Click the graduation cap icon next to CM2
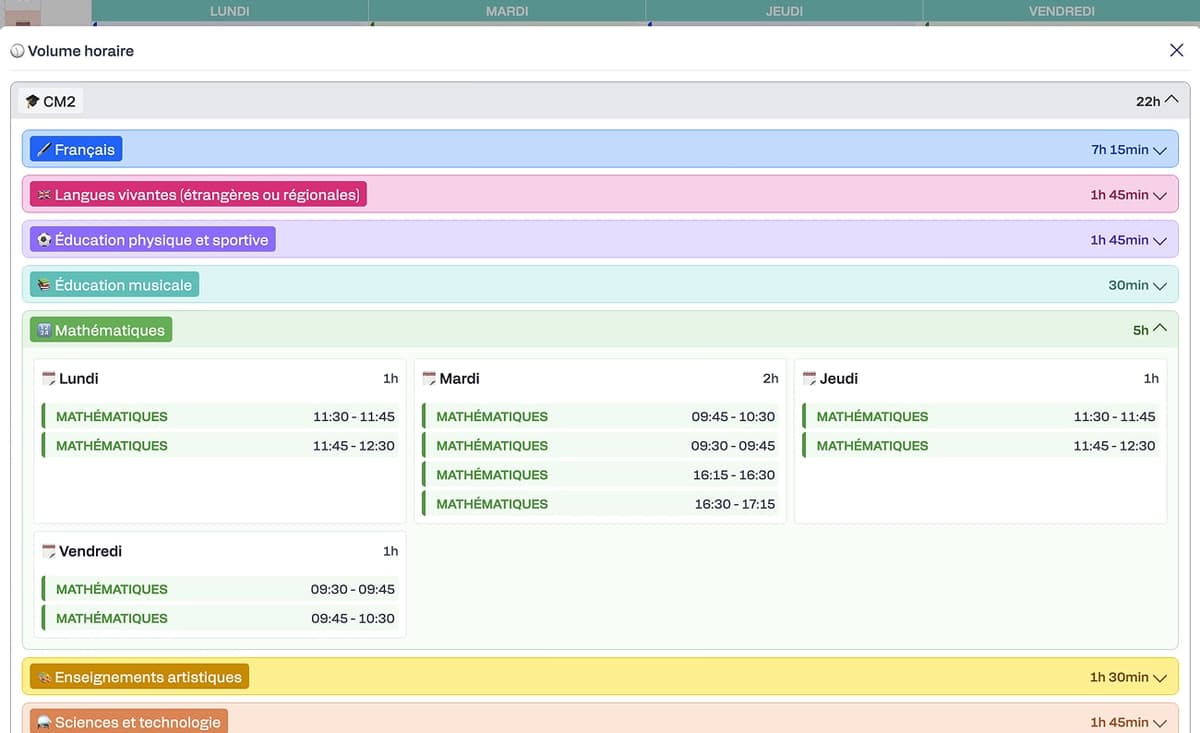The width and height of the screenshot is (1200, 733). point(32,101)
